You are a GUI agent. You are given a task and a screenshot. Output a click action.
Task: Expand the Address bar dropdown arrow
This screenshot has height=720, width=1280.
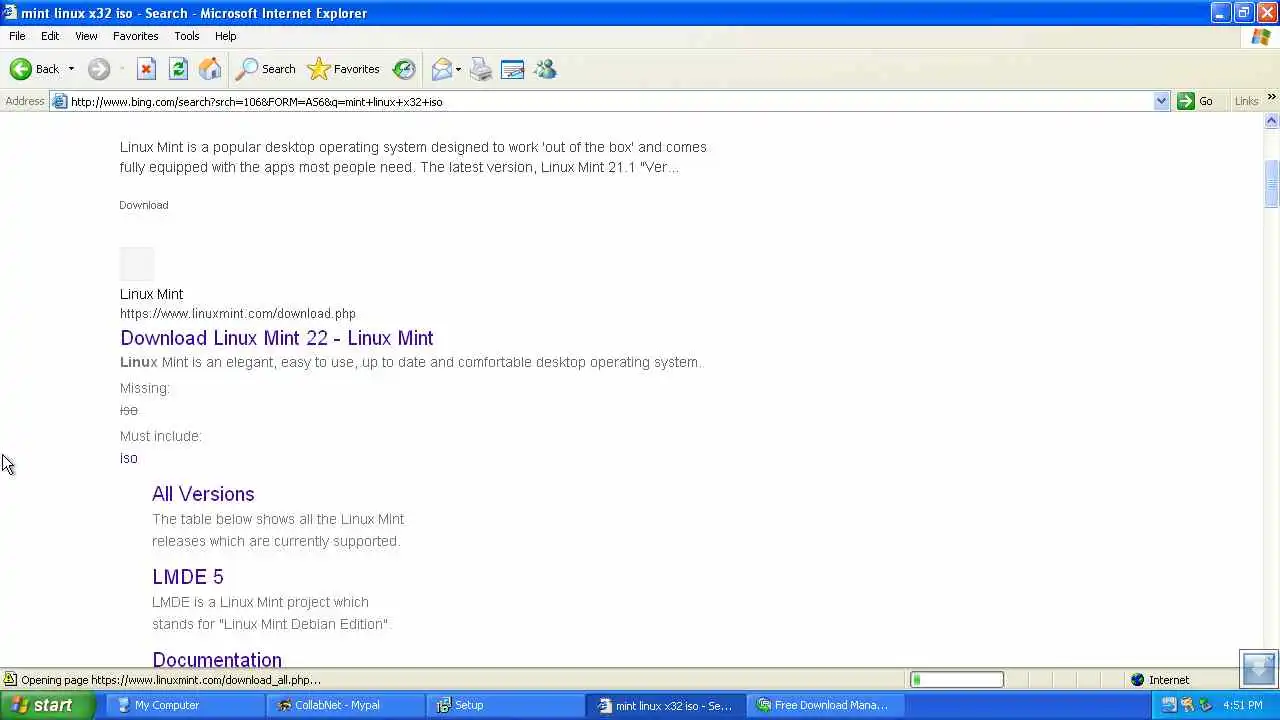click(x=1161, y=101)
